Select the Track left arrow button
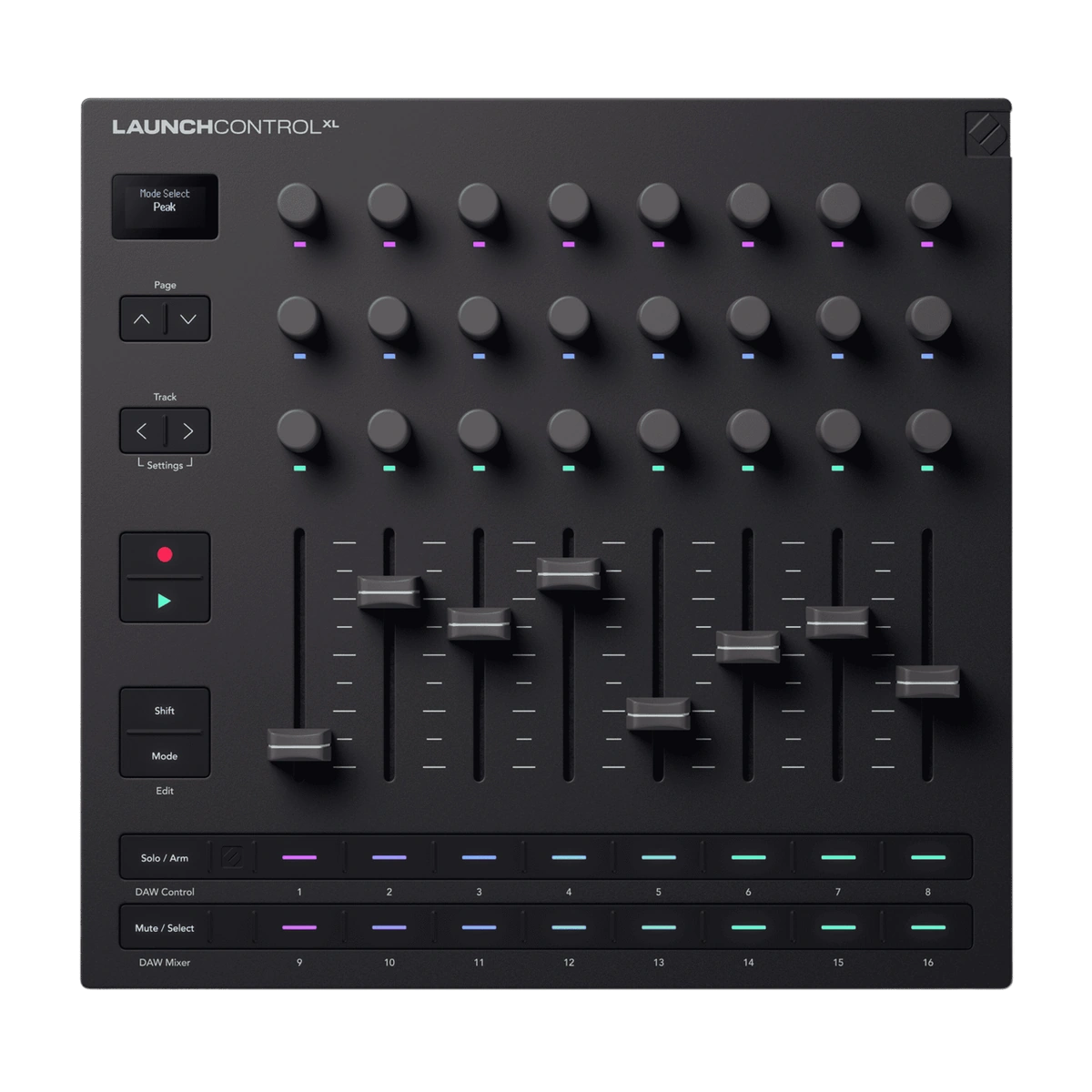The image size is (1092, 1092). (142, 431)
